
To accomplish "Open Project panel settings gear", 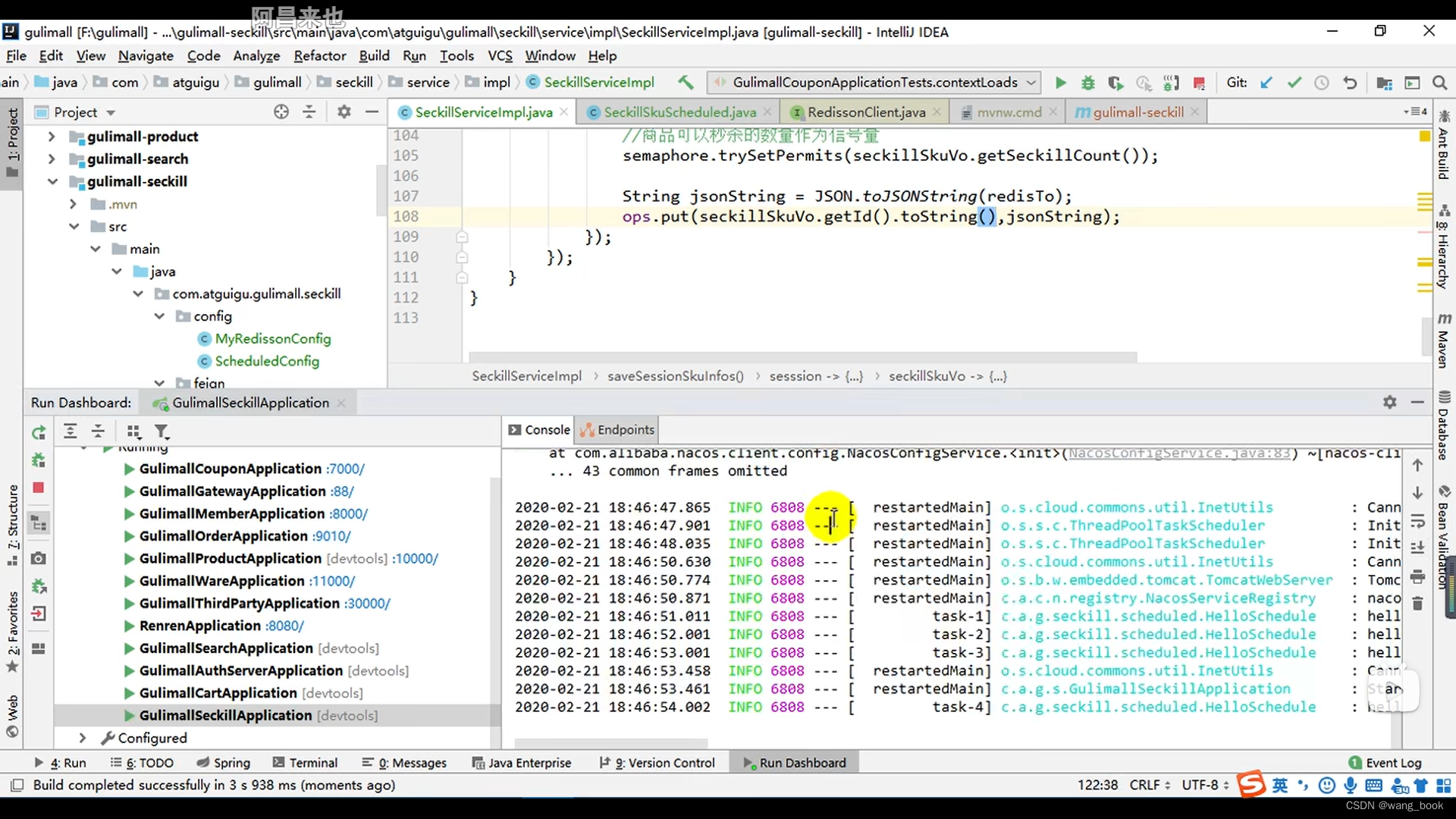I will [344, 112].
